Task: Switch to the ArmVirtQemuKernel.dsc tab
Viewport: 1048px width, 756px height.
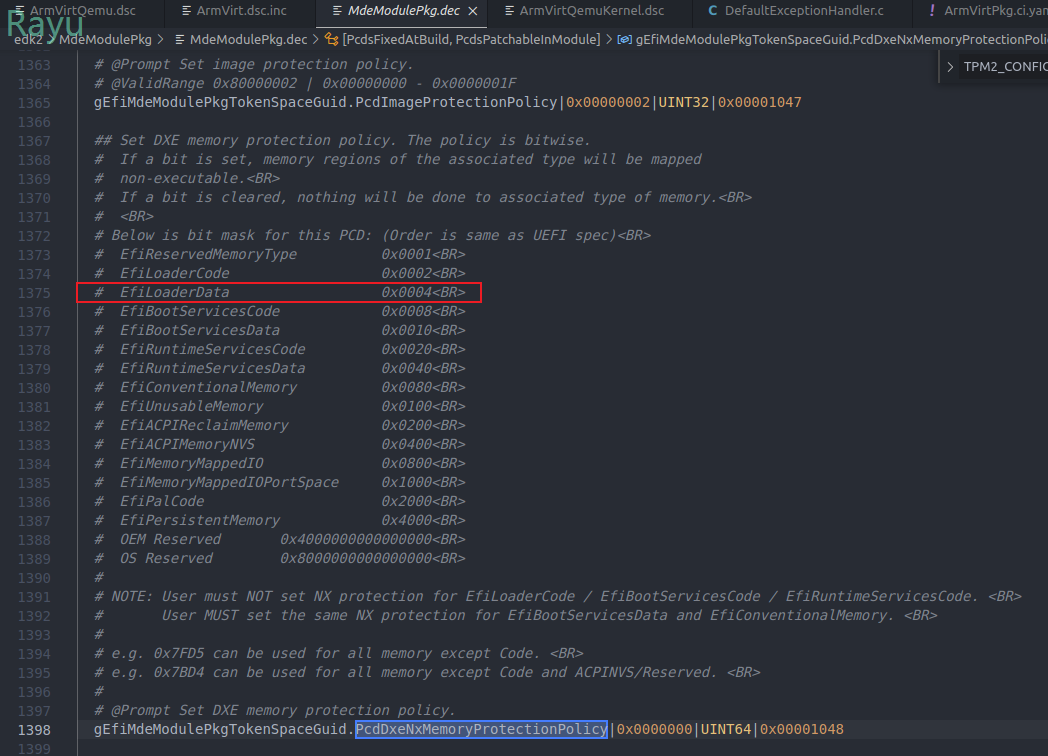Action: (x=585, y=11)
